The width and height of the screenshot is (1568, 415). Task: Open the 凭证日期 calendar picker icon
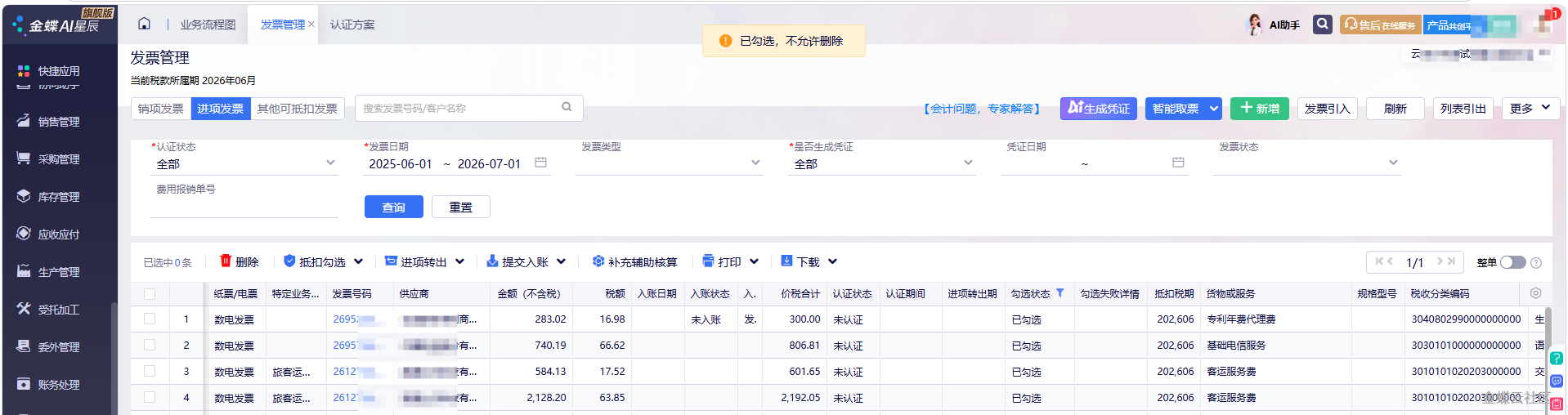tap(1178, 163)
